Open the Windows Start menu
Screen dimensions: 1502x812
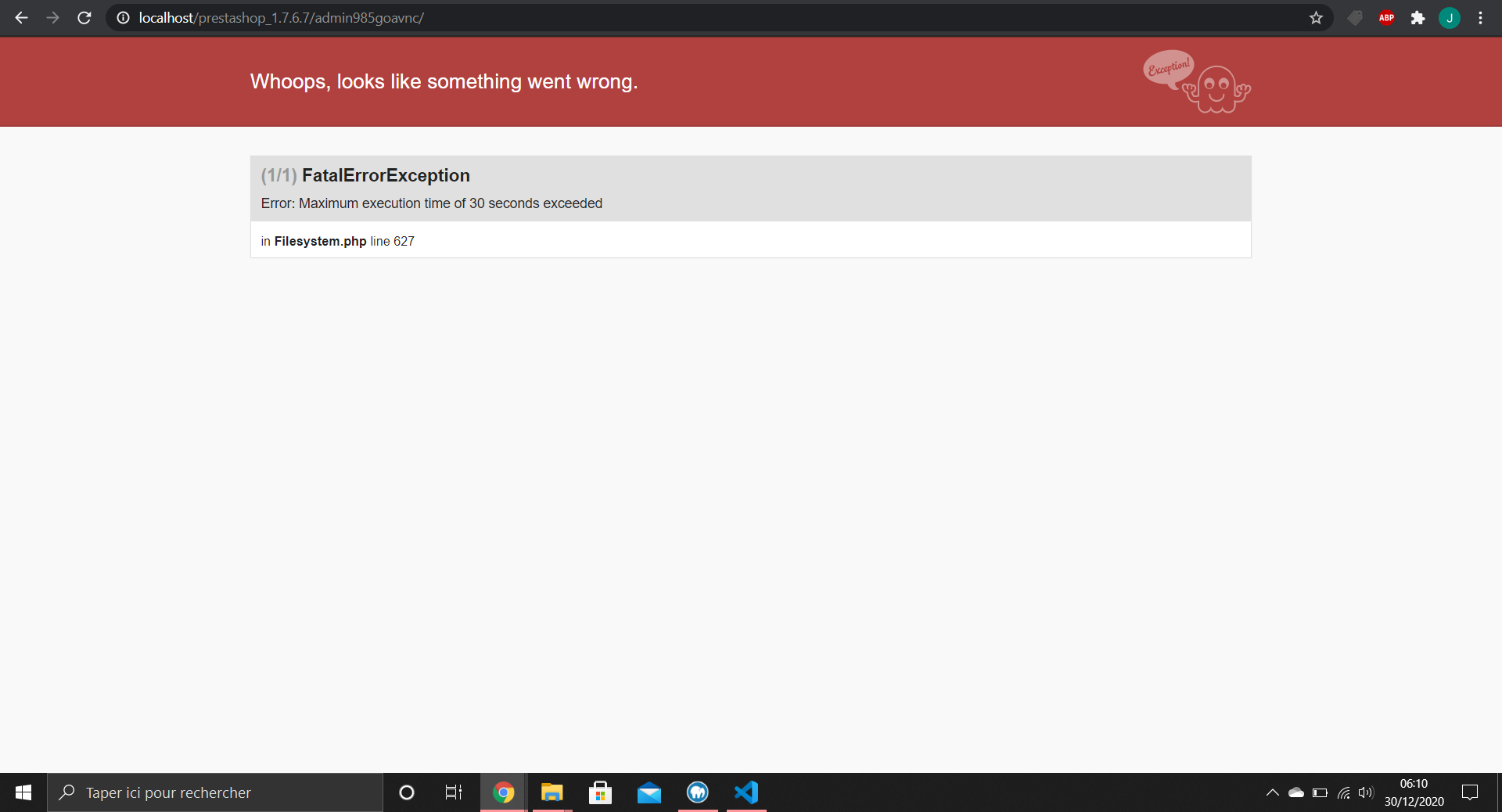tap(23, 792)
